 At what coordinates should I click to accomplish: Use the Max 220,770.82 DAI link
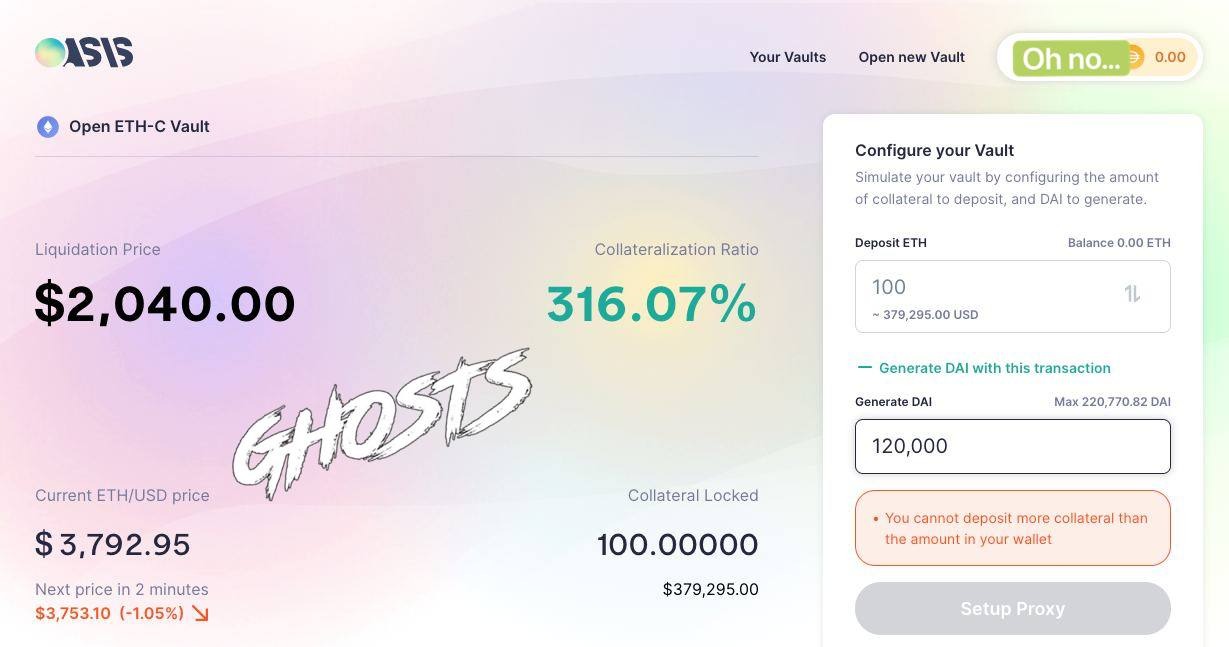1112,402
